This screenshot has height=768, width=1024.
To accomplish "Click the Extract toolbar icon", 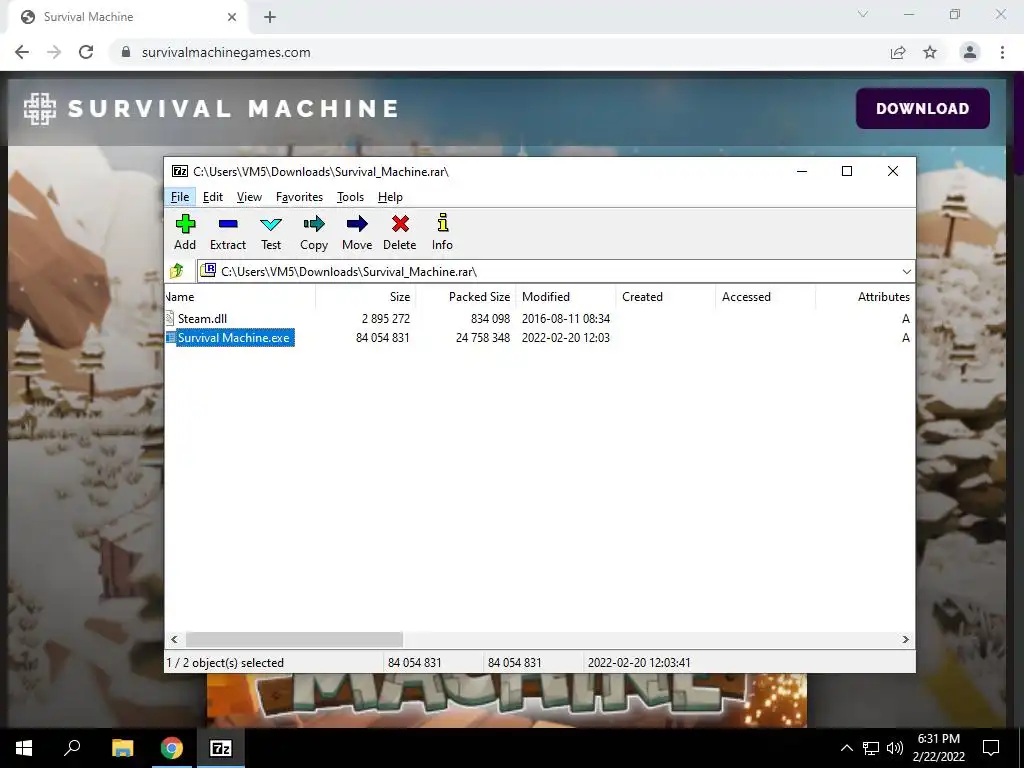I will 228,225.
